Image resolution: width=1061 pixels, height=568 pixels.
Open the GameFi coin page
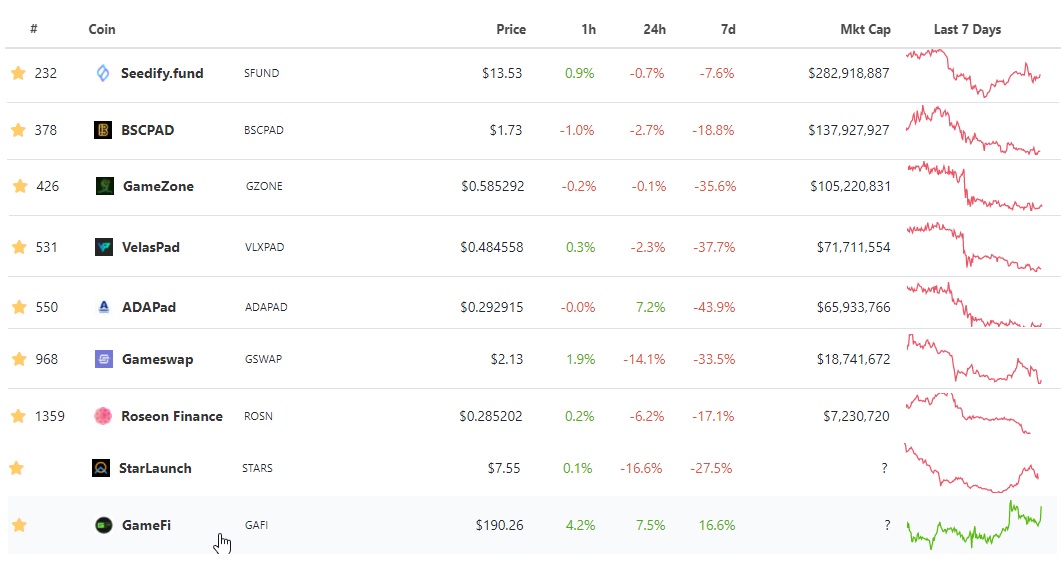coord(146,525)
